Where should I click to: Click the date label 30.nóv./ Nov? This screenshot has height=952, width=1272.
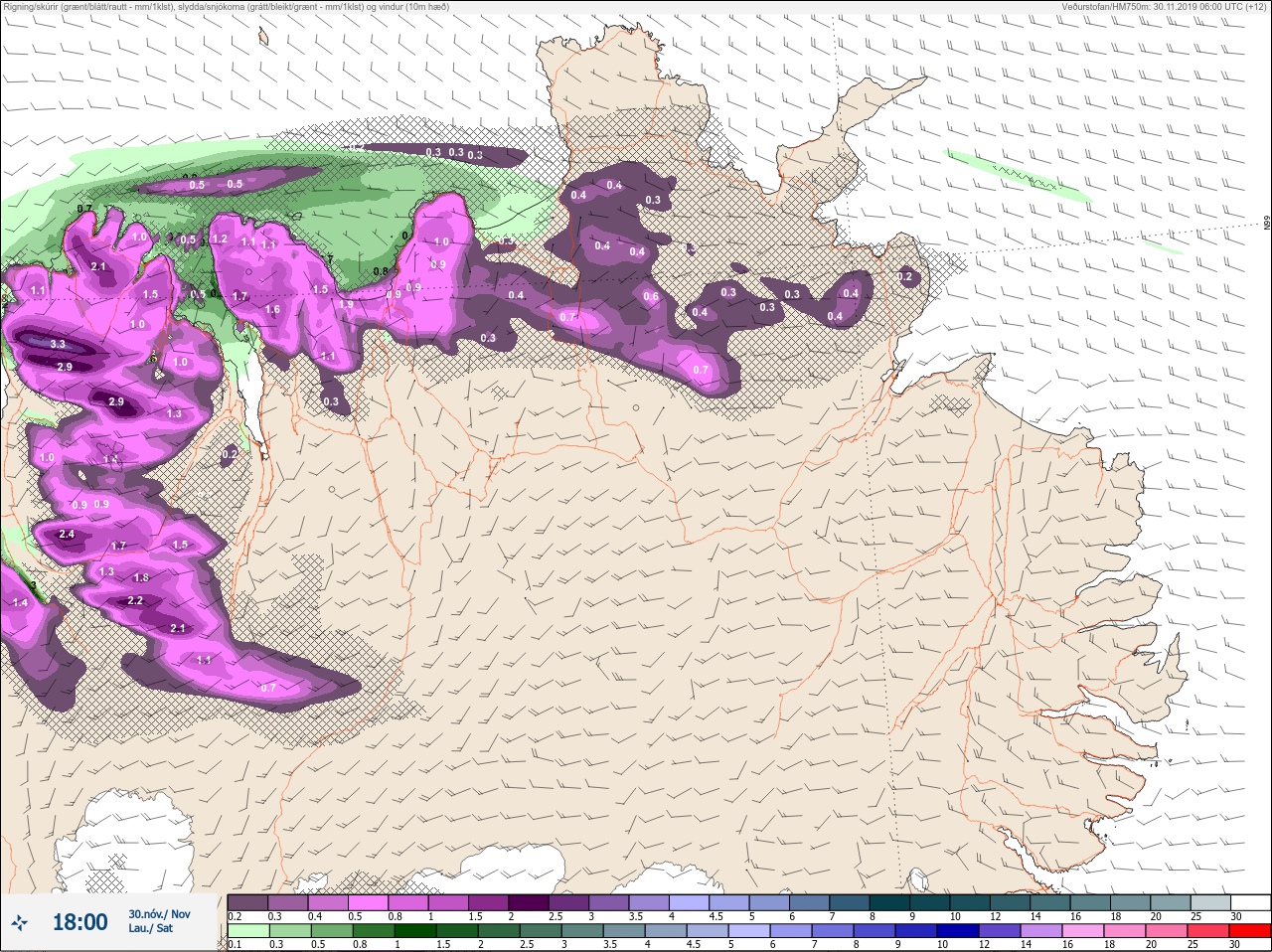pos(159,913)
